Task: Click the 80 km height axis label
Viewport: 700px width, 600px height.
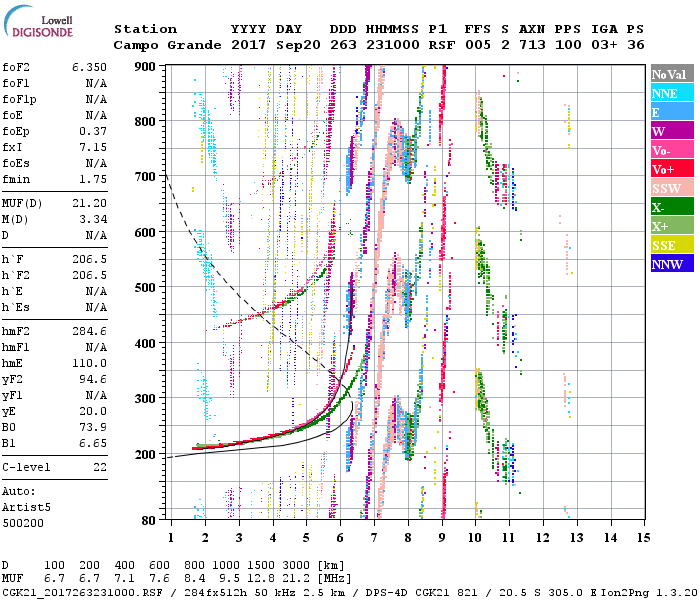Action: 149,521
